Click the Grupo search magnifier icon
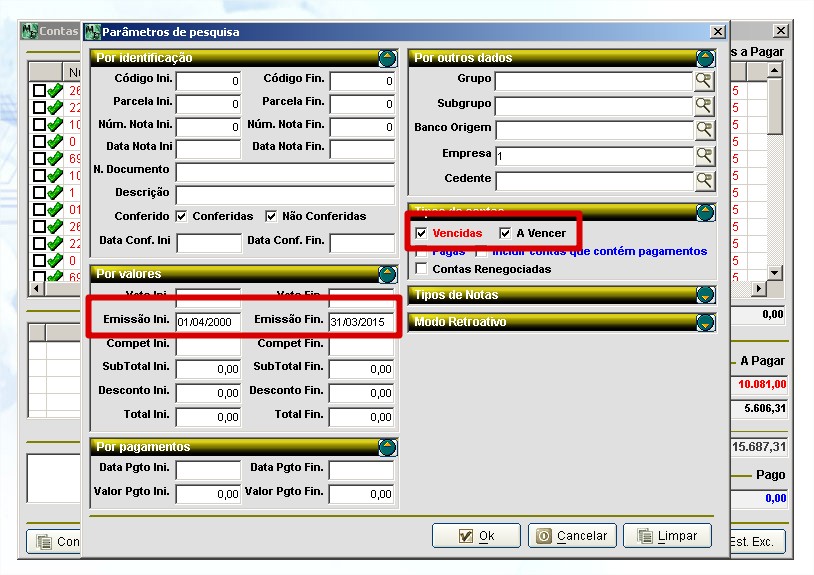 tap(705, 81)
